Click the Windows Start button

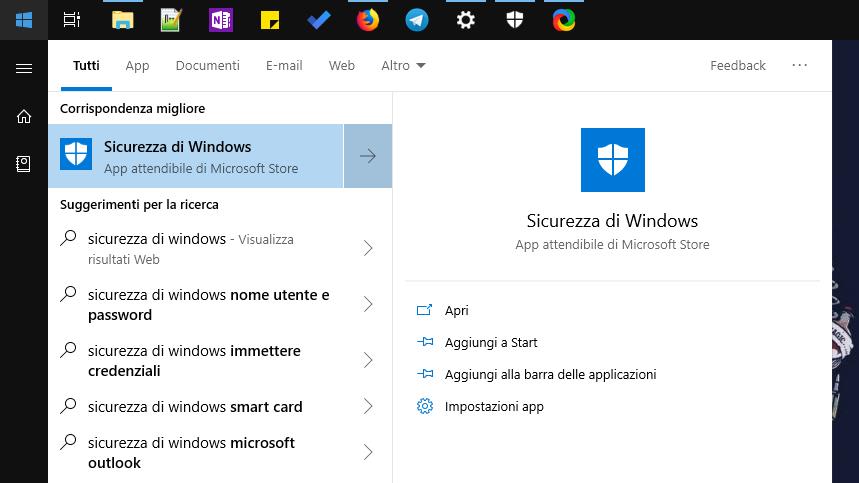coord(24,20)
